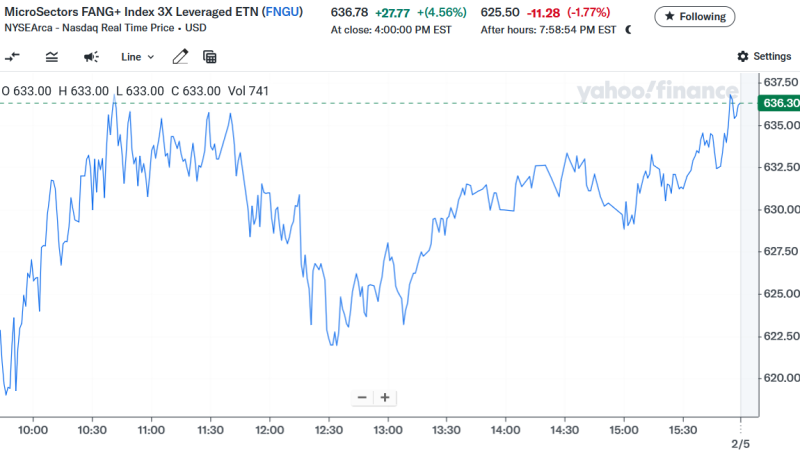This screenshot has width=800, height=455.
Task: Click the MicroSectors FANG+ Index title
Action: tap(130, 11)
